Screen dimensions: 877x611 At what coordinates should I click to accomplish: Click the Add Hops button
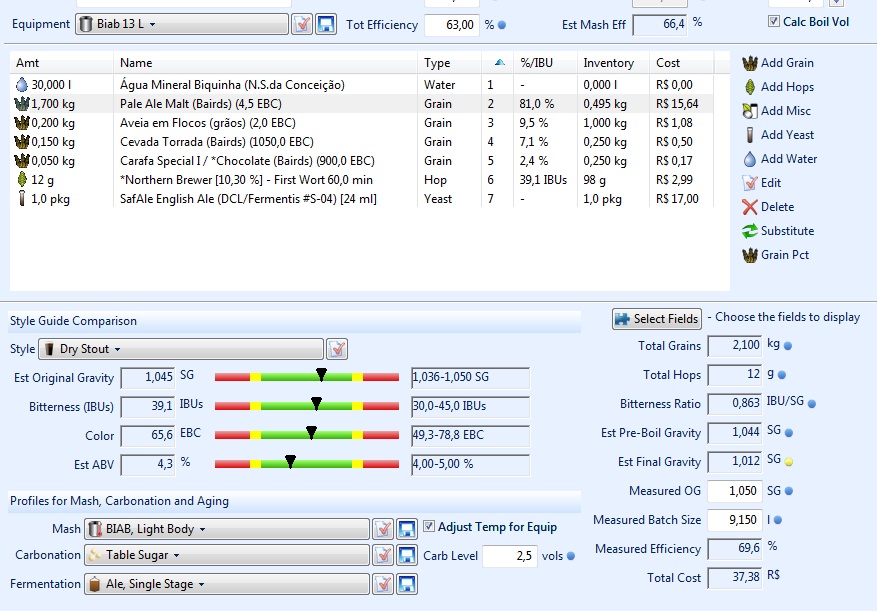coord(778,87)
